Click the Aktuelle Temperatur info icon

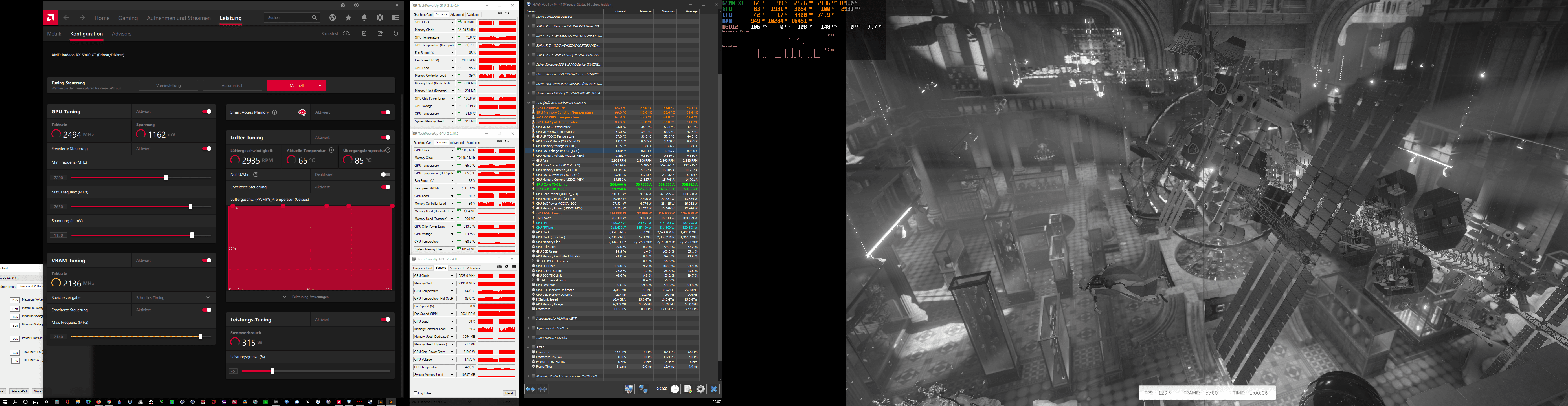point(331,150)
